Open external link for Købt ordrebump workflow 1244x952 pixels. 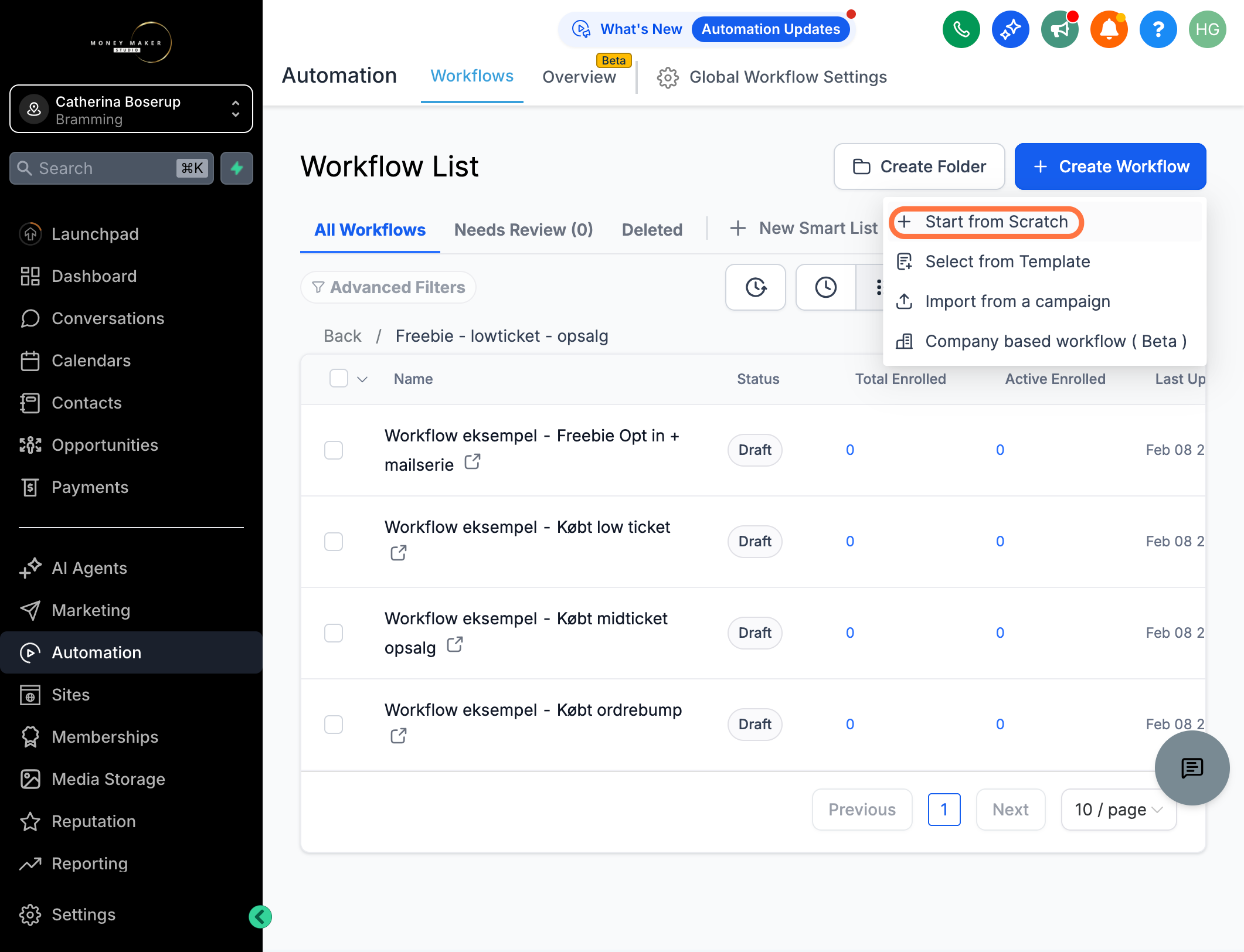click(x=399, y=736)
